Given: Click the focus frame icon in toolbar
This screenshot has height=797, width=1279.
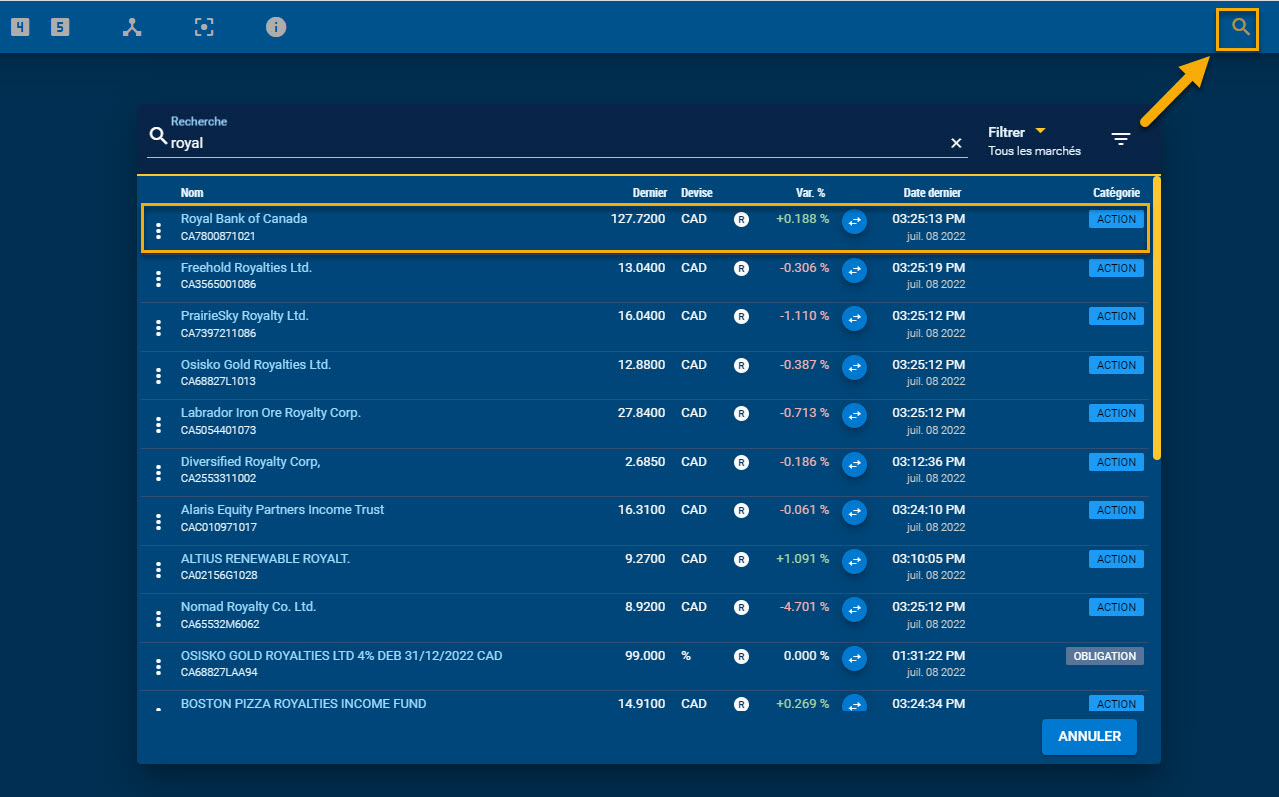Looking at the screenshot, I should [204, 28].
